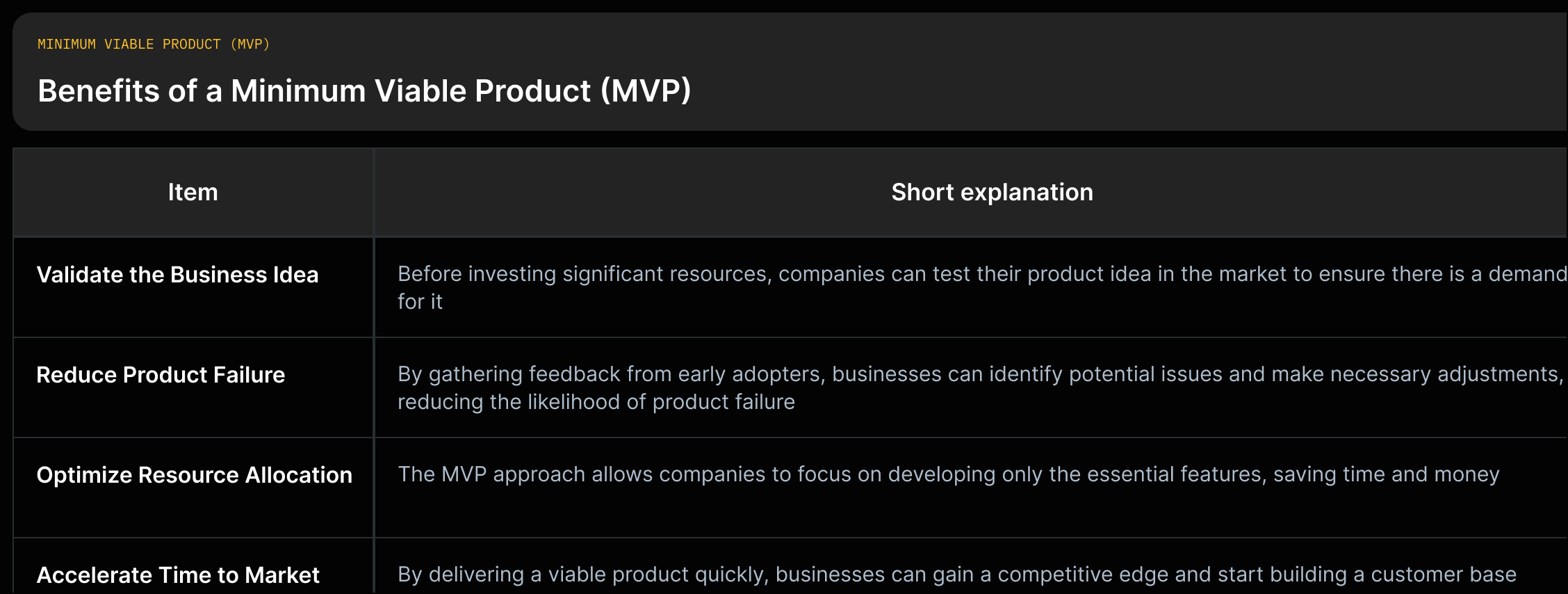Viewport: 1568px width, 594px height.
Task: Click the MINIMUM VIABLE PRODUCT (MVP) category label
Action: pos(154,45)
